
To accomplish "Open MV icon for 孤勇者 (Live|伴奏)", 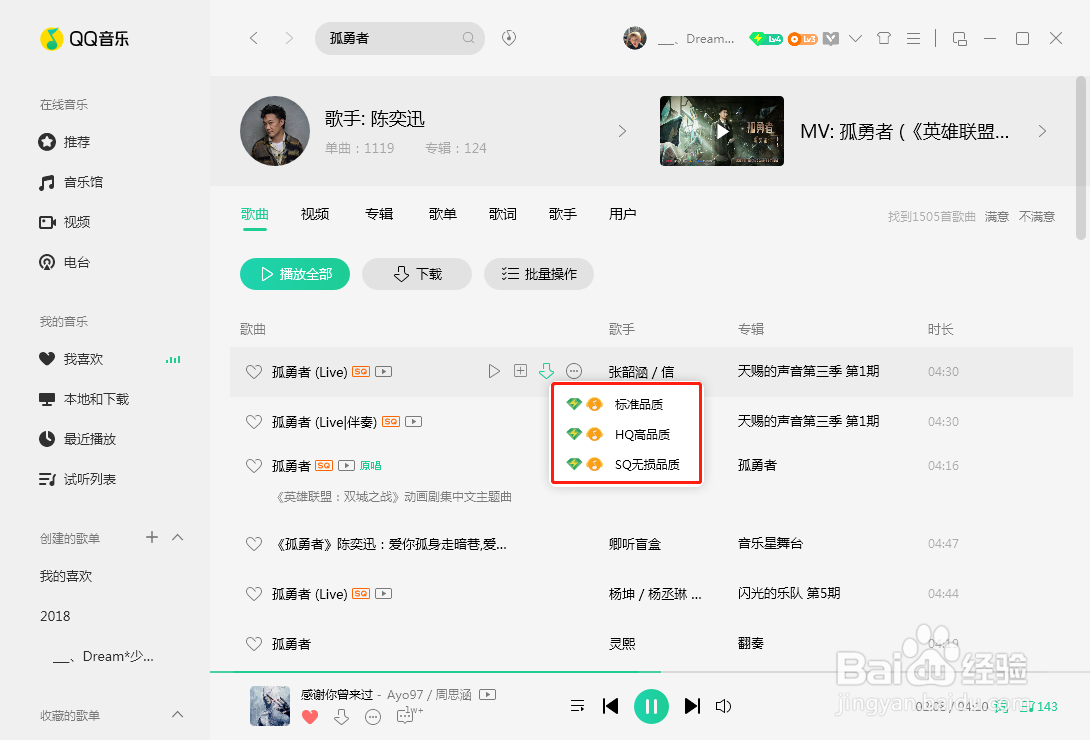I will [414, 422].
